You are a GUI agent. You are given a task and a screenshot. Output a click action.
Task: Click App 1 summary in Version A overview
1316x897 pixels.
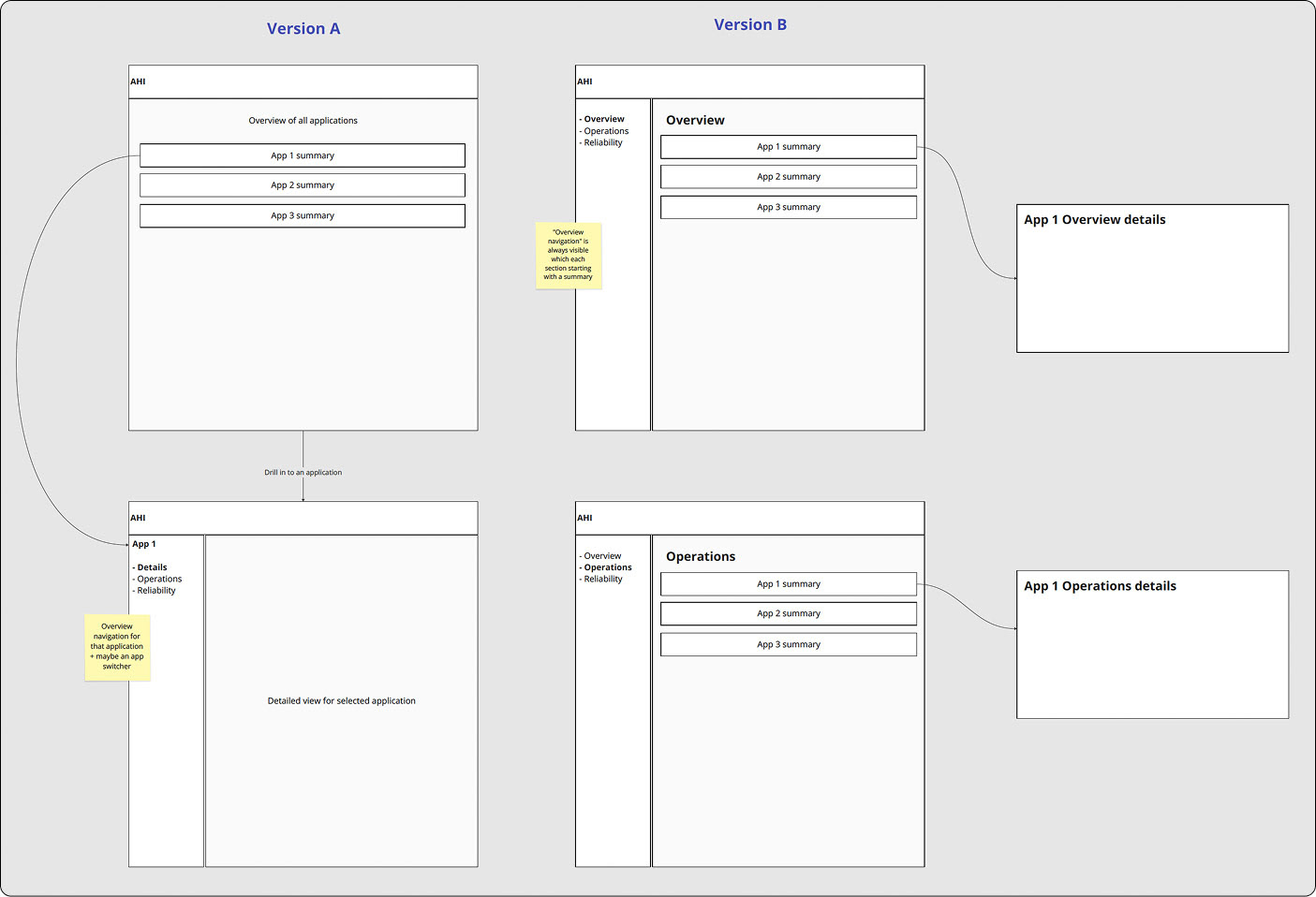(x=303, y=155)
